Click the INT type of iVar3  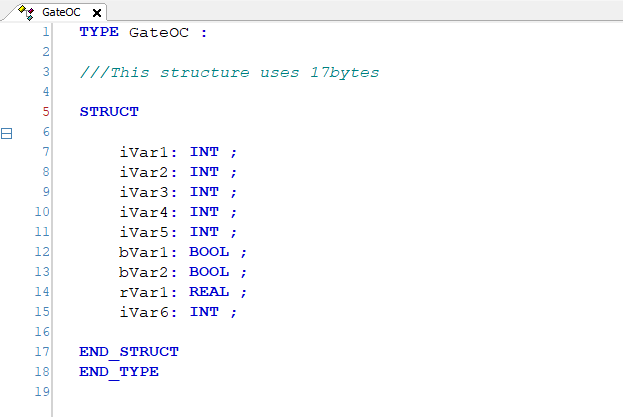click(x=204, y=192)
